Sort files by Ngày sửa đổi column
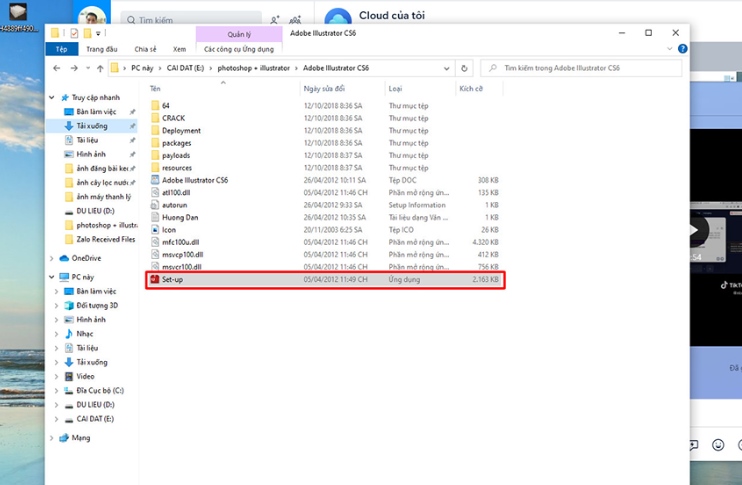 (x=322, y=89)
